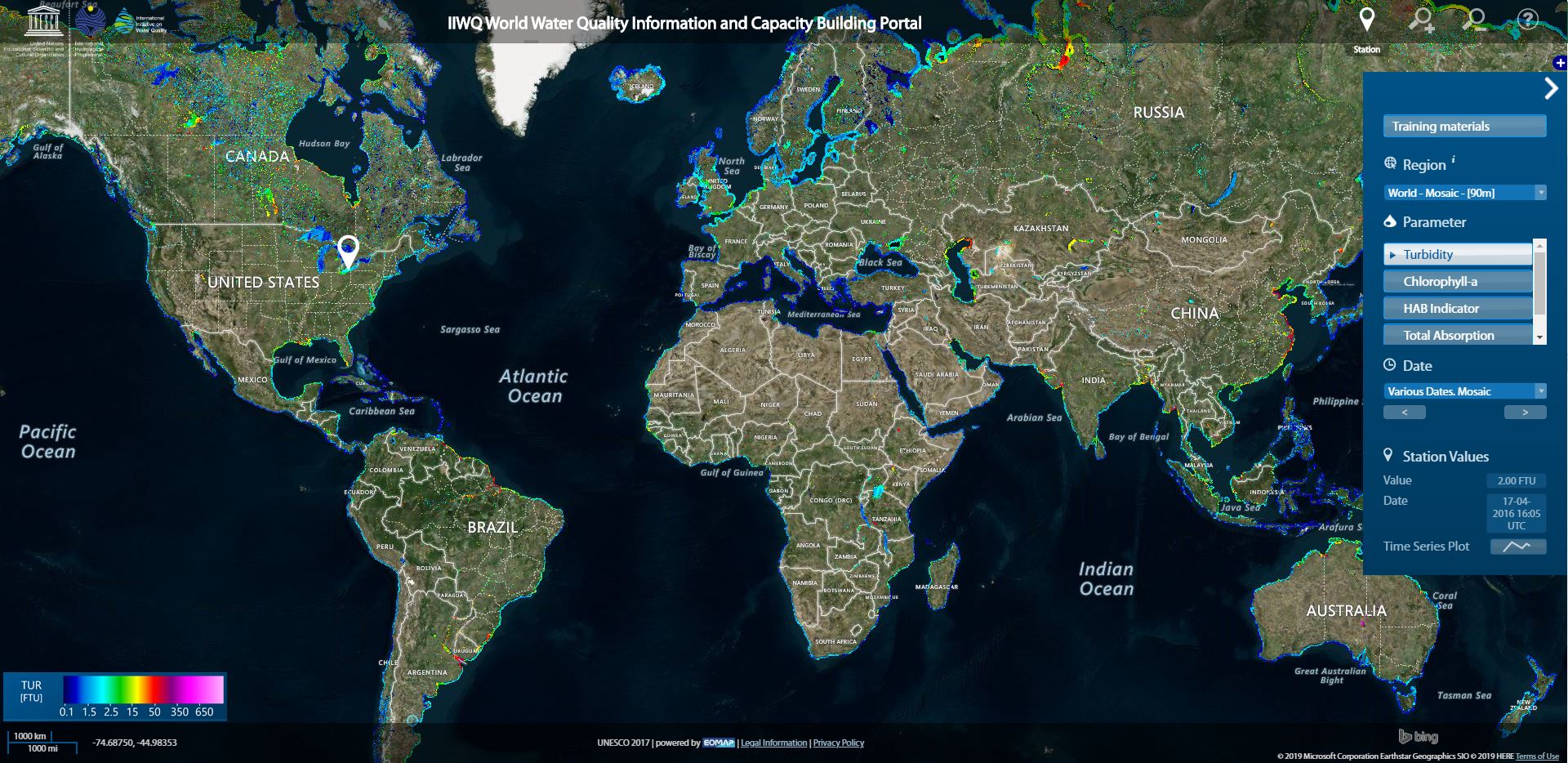Open the Region dropdown 'World - Mosaic - [90m]'
The width and height of the screenshot is (1568, 763).
click(x=1465, y=193)
